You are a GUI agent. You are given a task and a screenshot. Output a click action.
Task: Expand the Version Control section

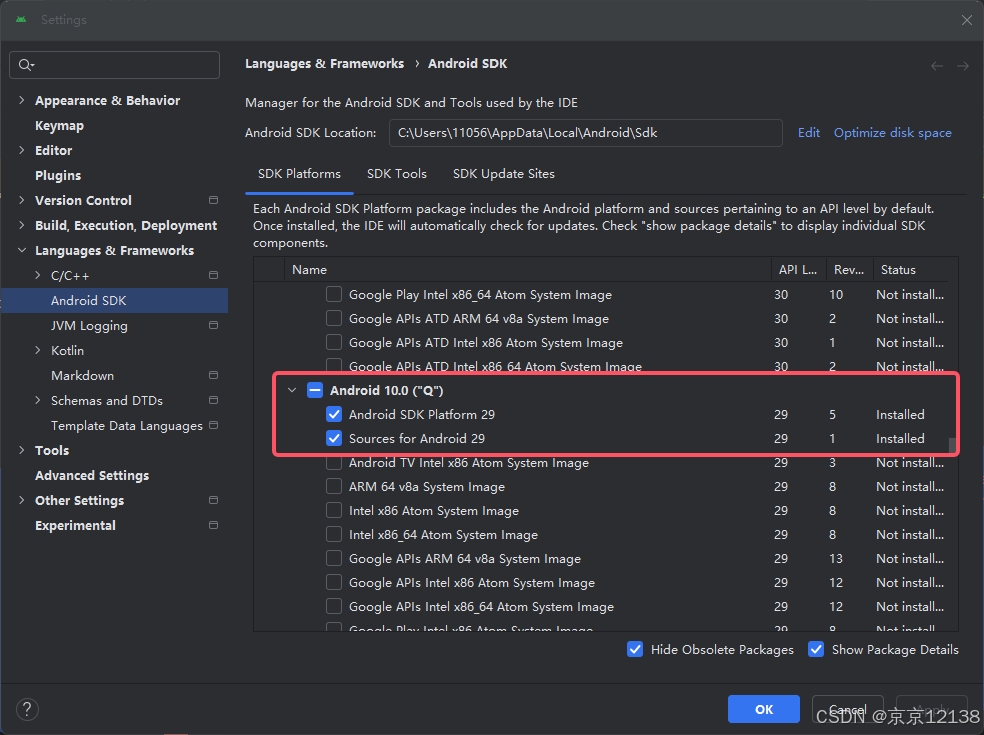22,200
